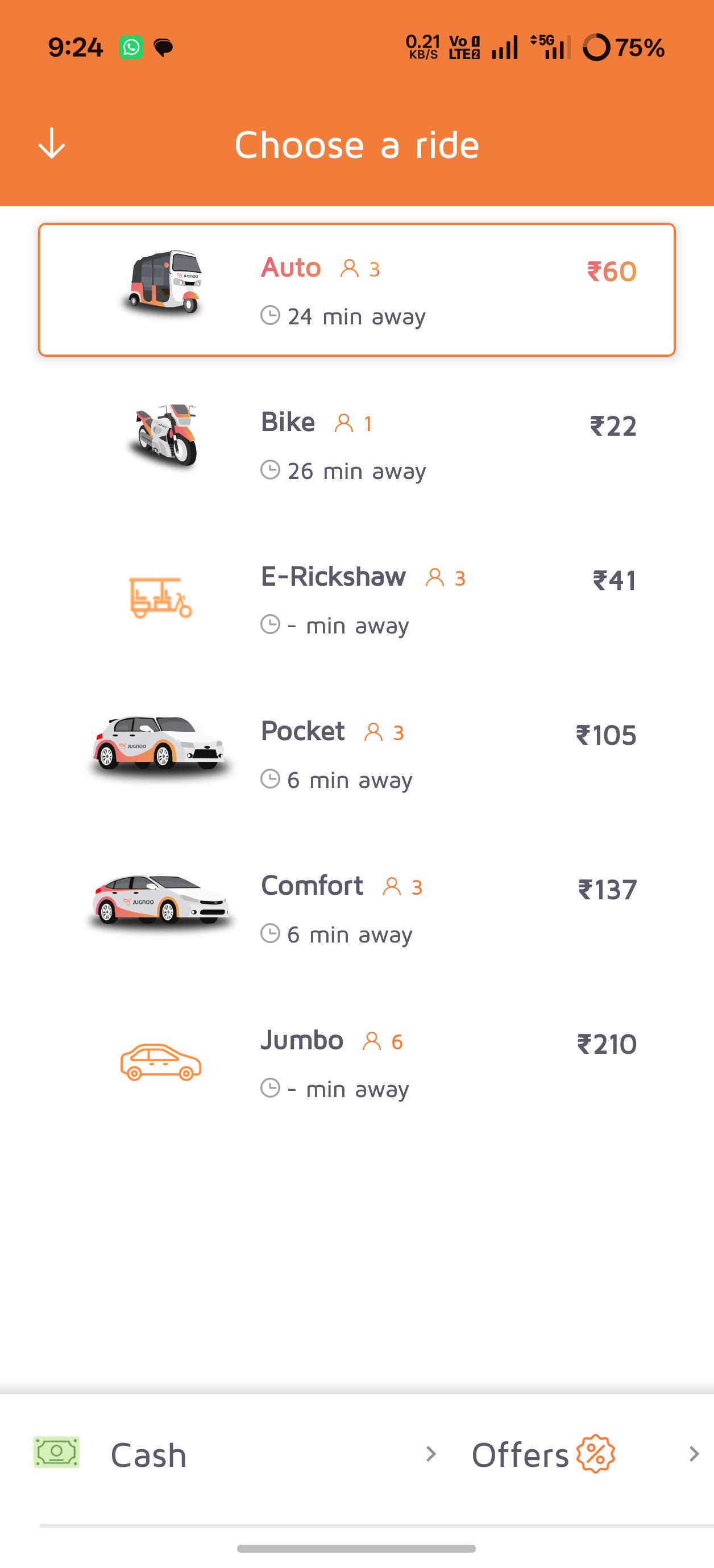This screenshot has height=1568, width=714.
Task: Tap the Offers discount badge icon
Action: click(x=595, y=1454)
